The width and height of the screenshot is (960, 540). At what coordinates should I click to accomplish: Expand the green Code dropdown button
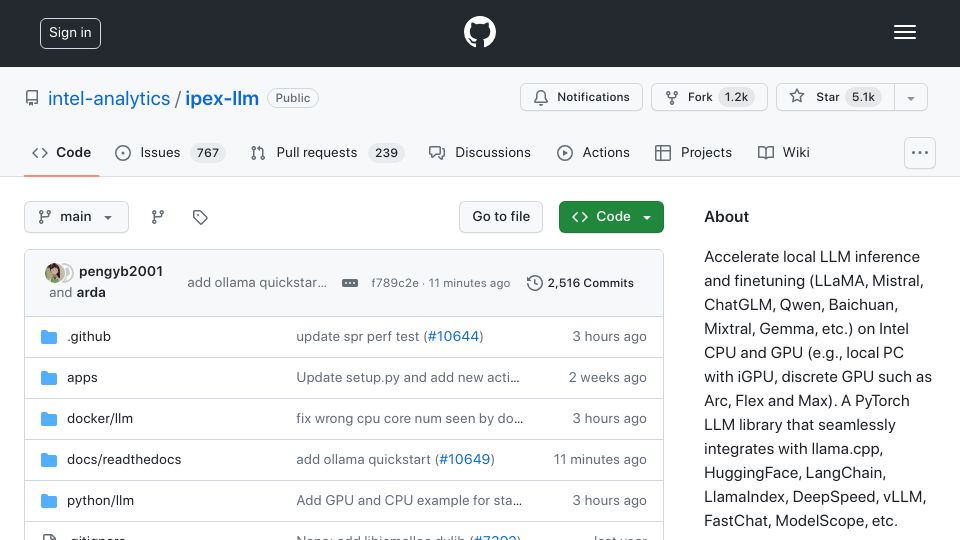pos(611,217)
